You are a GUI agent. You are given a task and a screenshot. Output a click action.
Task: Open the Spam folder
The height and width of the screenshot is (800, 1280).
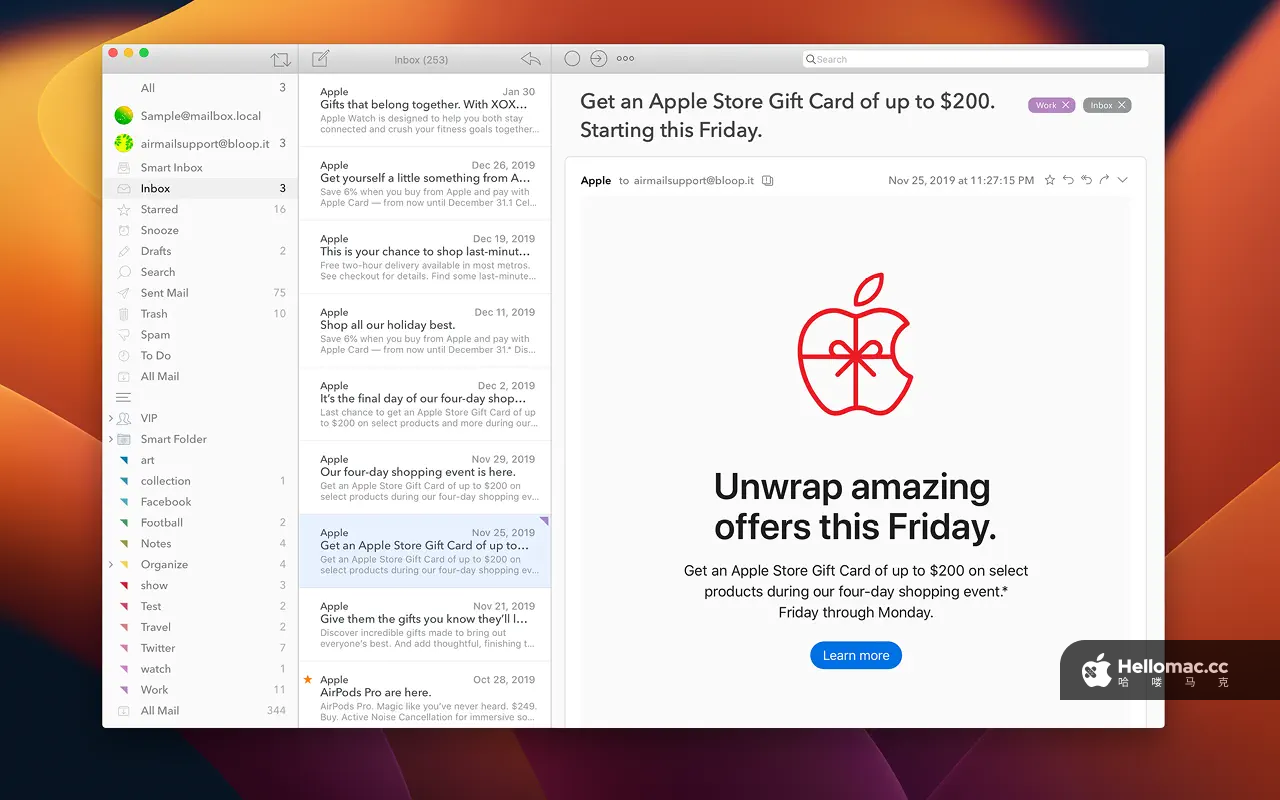point(200,335)
